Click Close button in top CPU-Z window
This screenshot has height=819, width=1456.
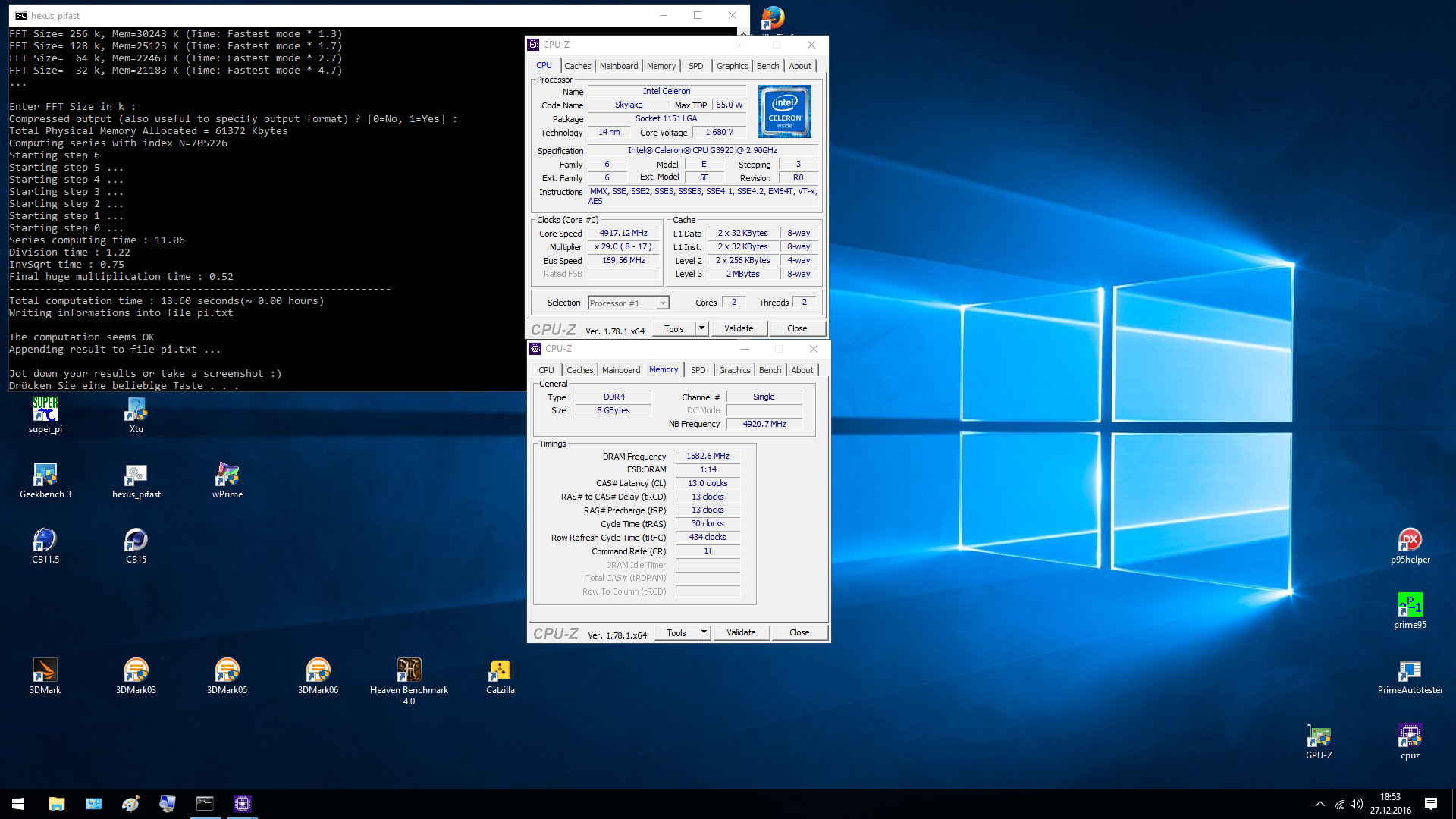tap(797, 328)
